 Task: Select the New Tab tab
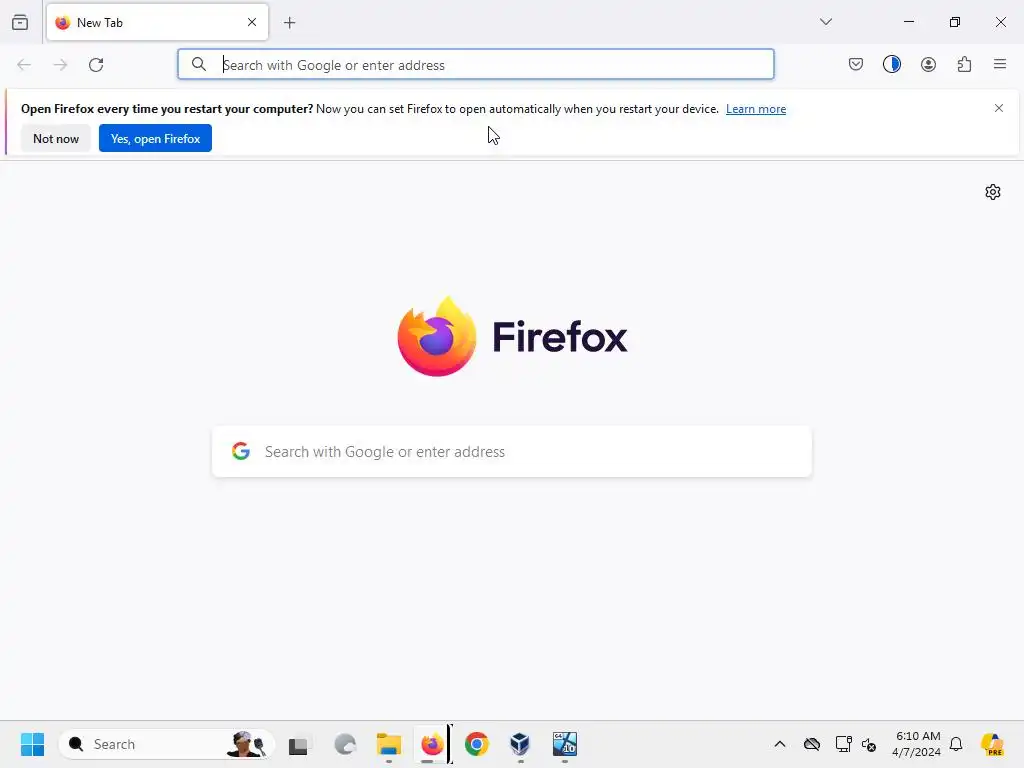[x=157, y=22]
